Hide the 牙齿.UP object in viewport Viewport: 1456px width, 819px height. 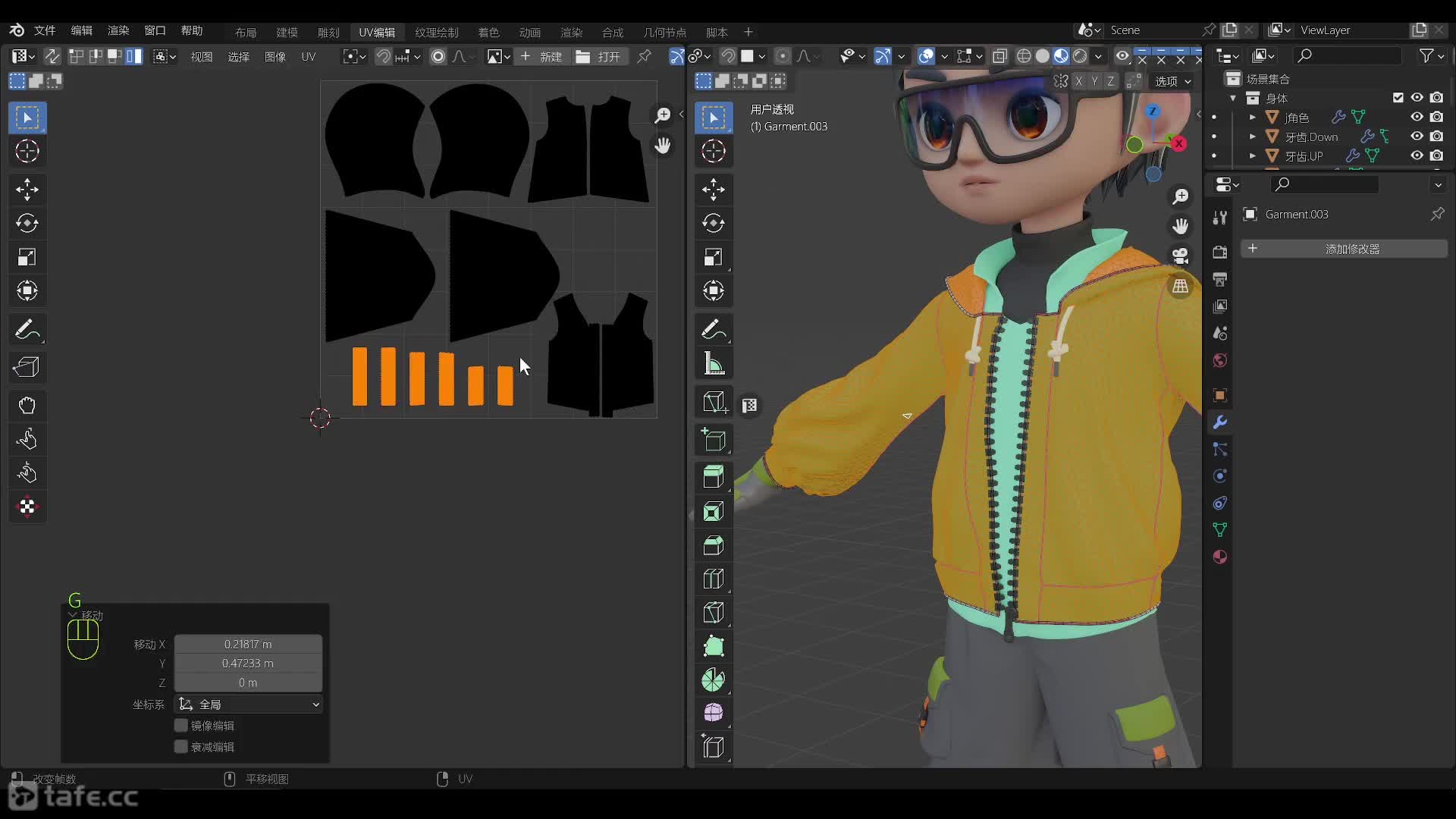click(x=1417, y=155)
